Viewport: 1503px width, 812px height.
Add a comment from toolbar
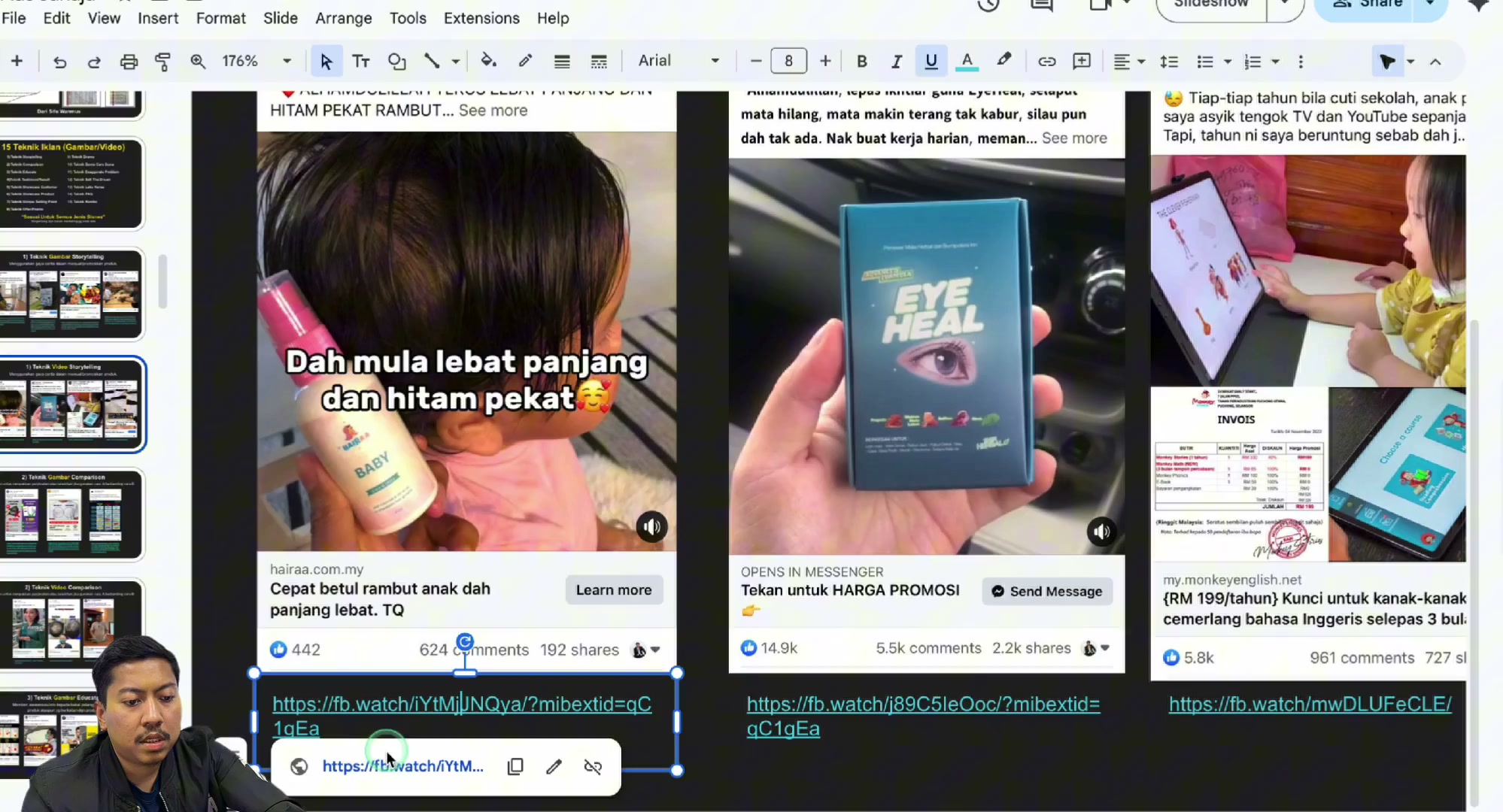click(x=1082, y=61)
